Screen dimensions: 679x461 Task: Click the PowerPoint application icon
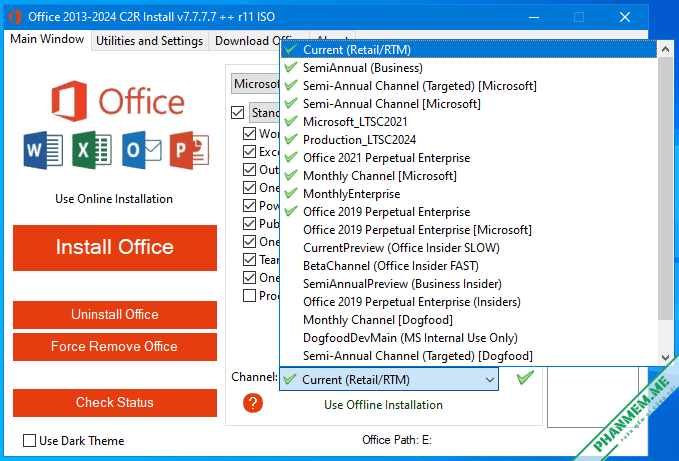189,150
